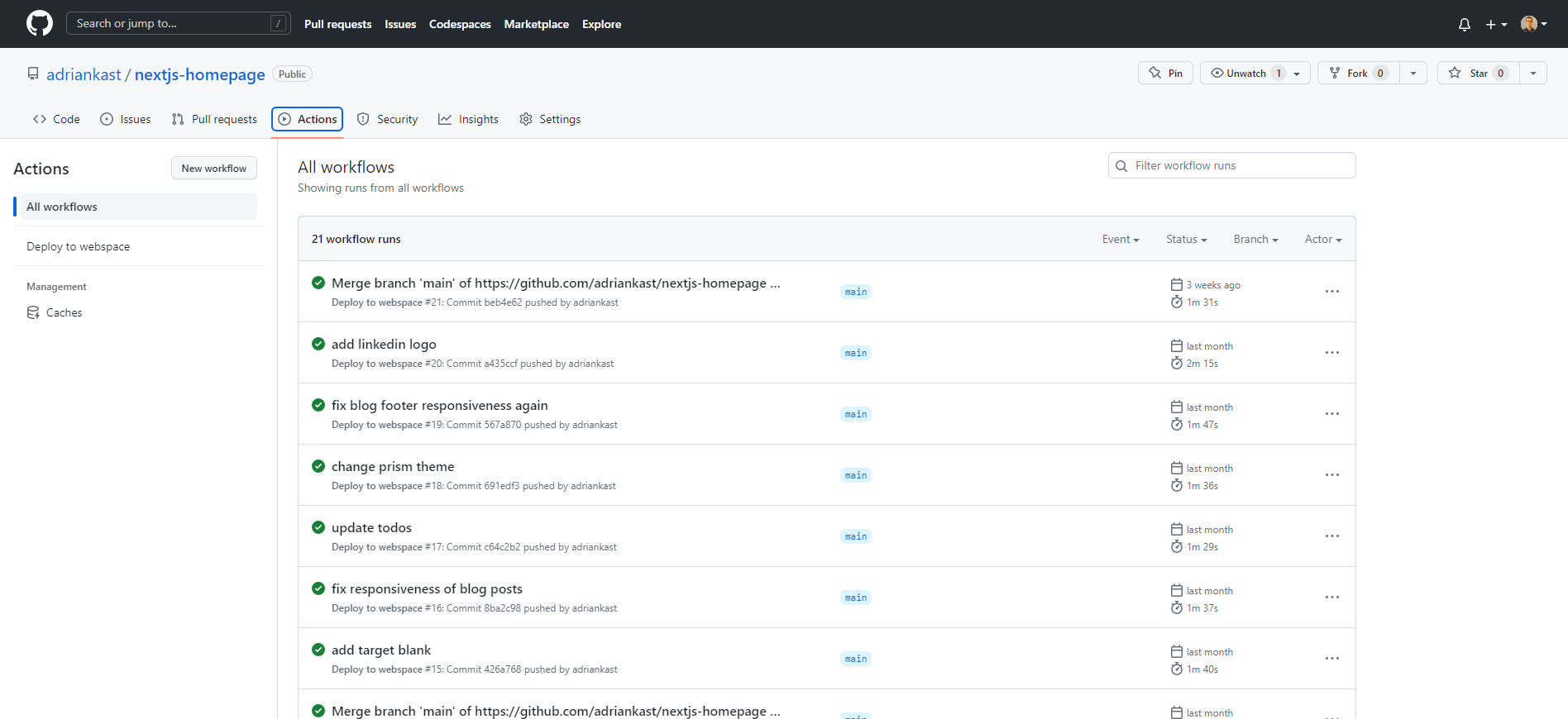This screenshot has width=1568, height=719.
Task: Click the main branch label for run #21
Action: click(856, 292)
